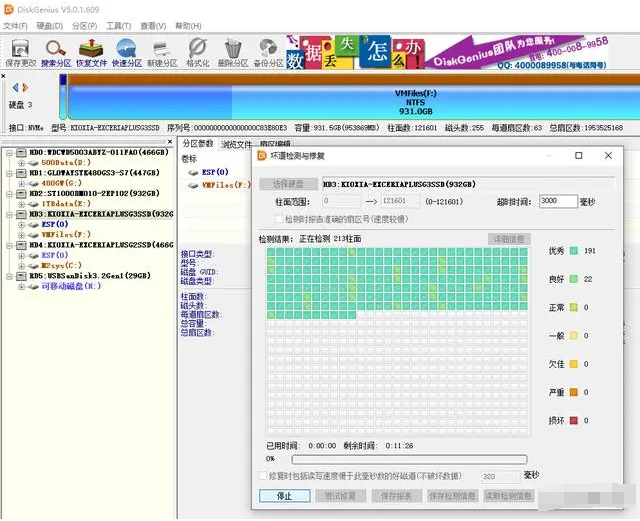
Task: Open the 文件(F) menu
Action: [x=15, y=26]
